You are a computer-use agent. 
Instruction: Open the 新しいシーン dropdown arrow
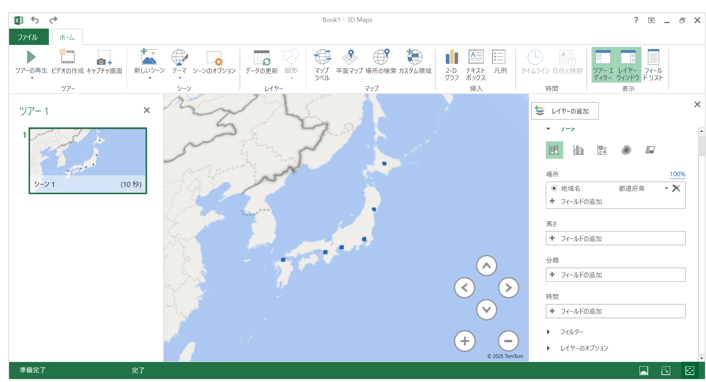click(149, 78)
